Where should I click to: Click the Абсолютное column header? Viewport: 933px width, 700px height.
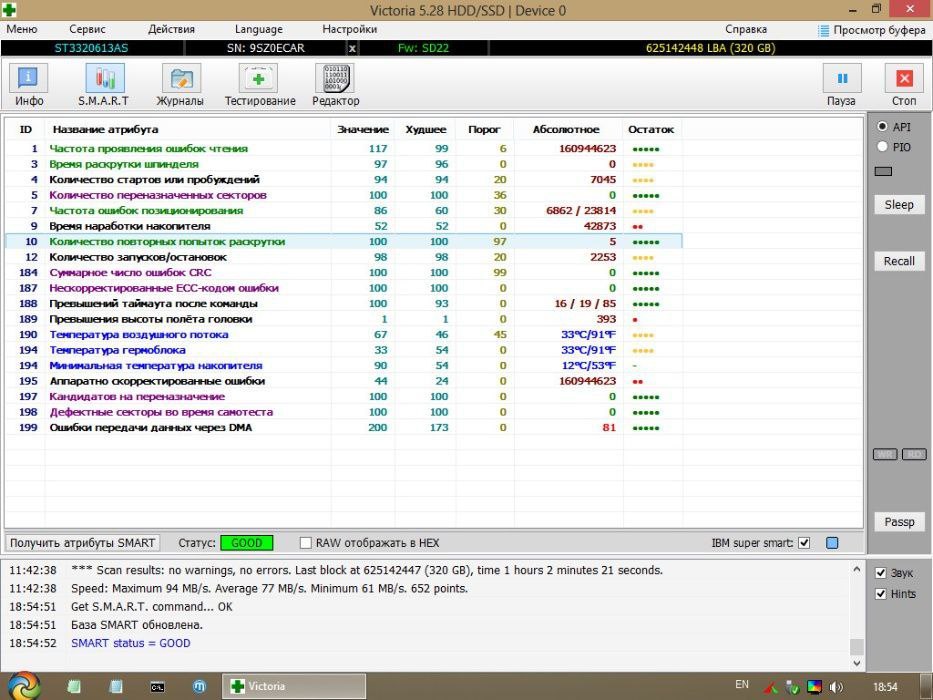pos(566,129)
